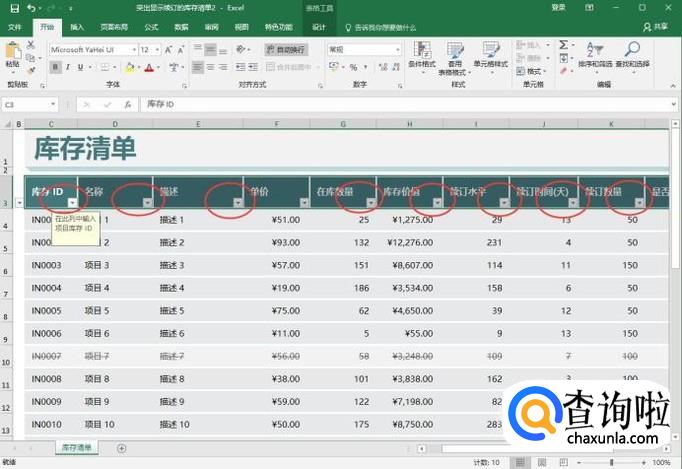The width and height of the screenshot is (682, 469).
Task: Toggle the Underline formatting button
Action: click(x=83, y=68)
